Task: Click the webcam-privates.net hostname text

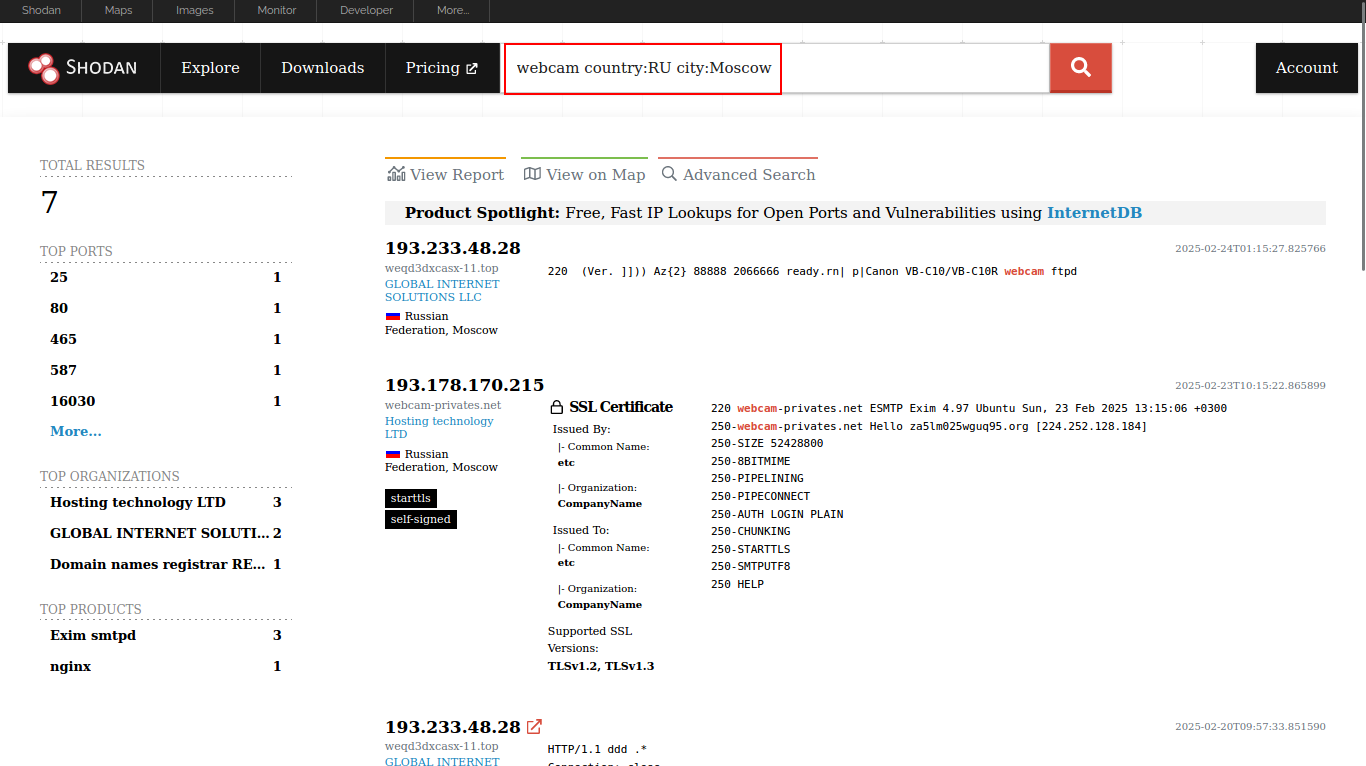Action: point(443,405)
